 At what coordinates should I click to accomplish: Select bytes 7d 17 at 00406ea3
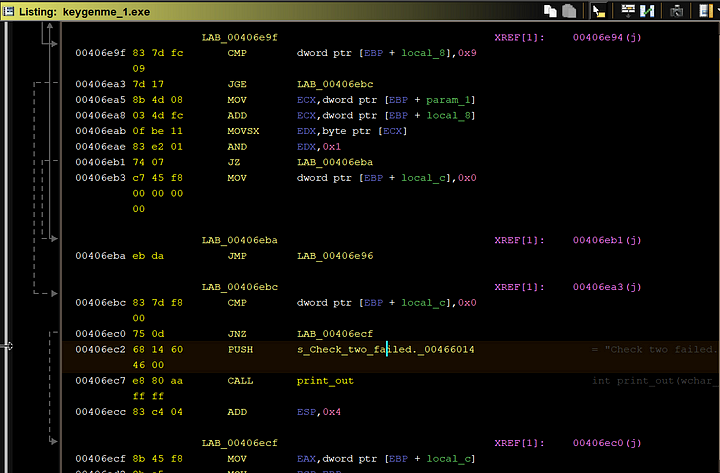[x=148, y=84]
